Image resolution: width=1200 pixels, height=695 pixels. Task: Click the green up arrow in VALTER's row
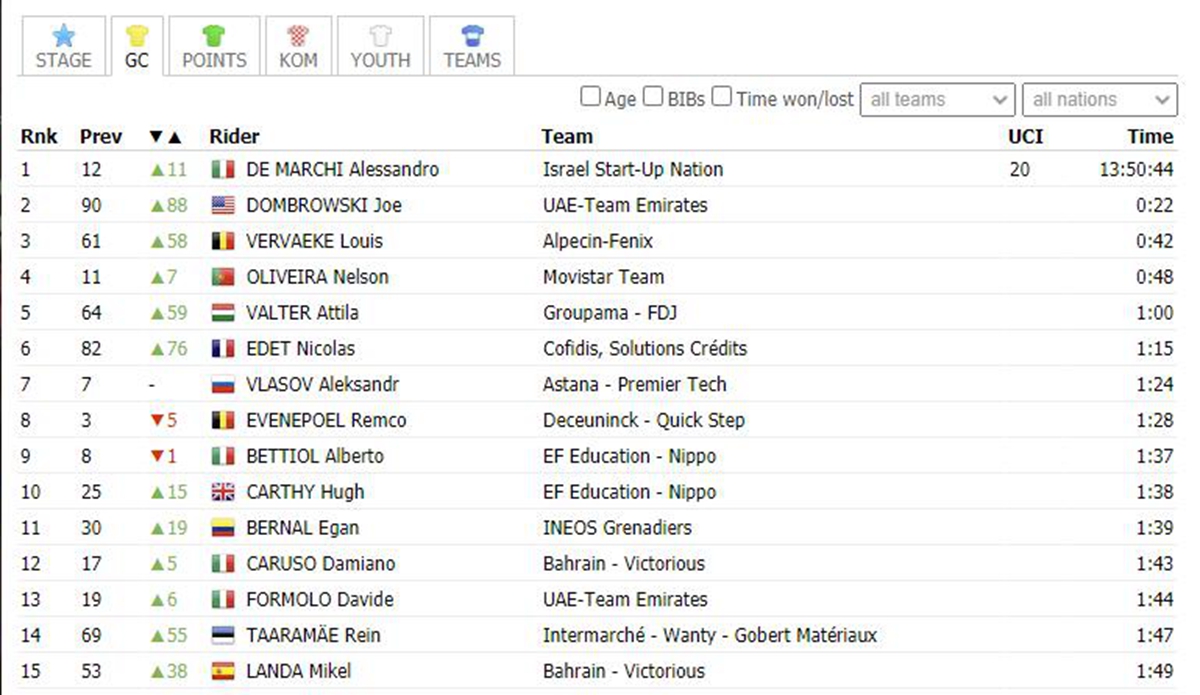(x=156, y=313)
